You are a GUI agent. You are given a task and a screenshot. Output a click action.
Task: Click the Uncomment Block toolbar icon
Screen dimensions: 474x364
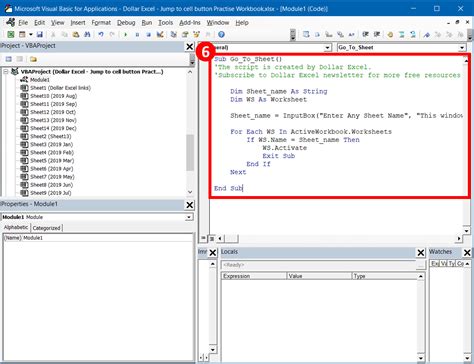tap(413, 34)
